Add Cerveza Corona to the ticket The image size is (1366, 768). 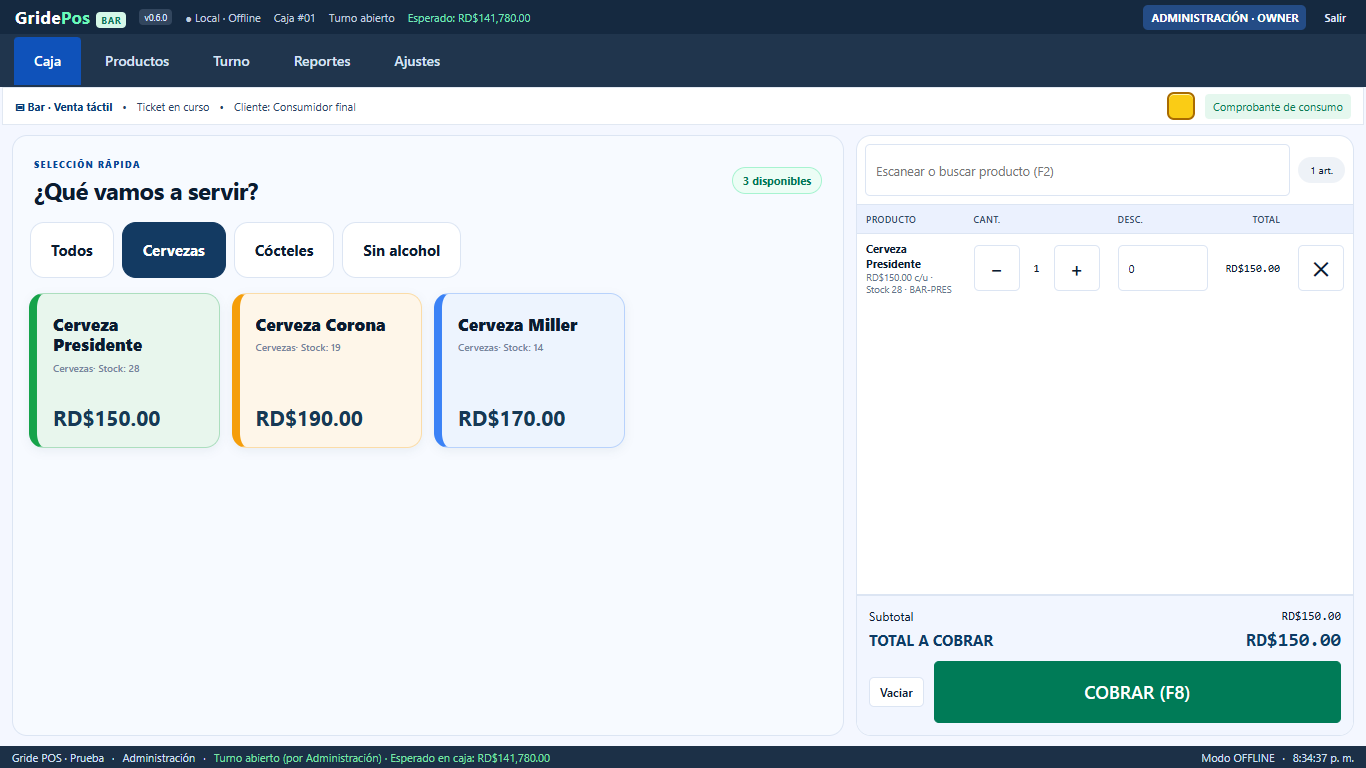click(327, 370)
